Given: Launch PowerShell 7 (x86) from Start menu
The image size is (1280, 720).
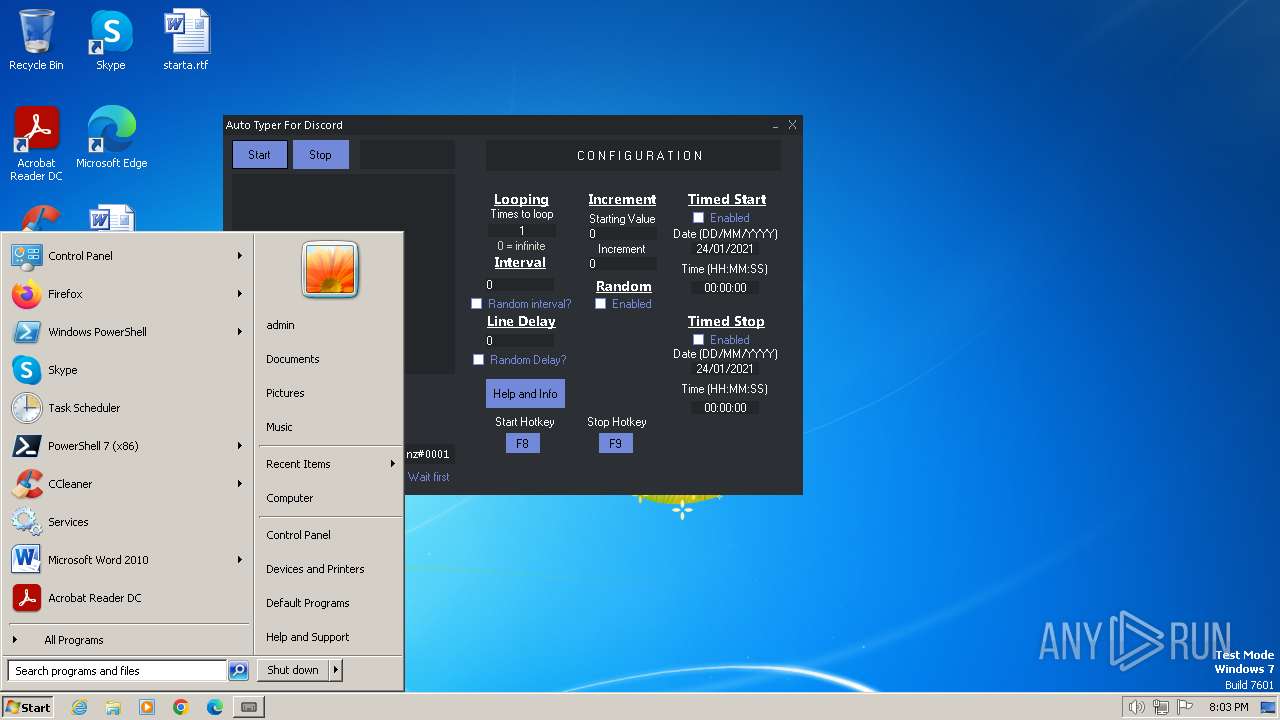Looking at the screenshot, I should click(127, 446).
